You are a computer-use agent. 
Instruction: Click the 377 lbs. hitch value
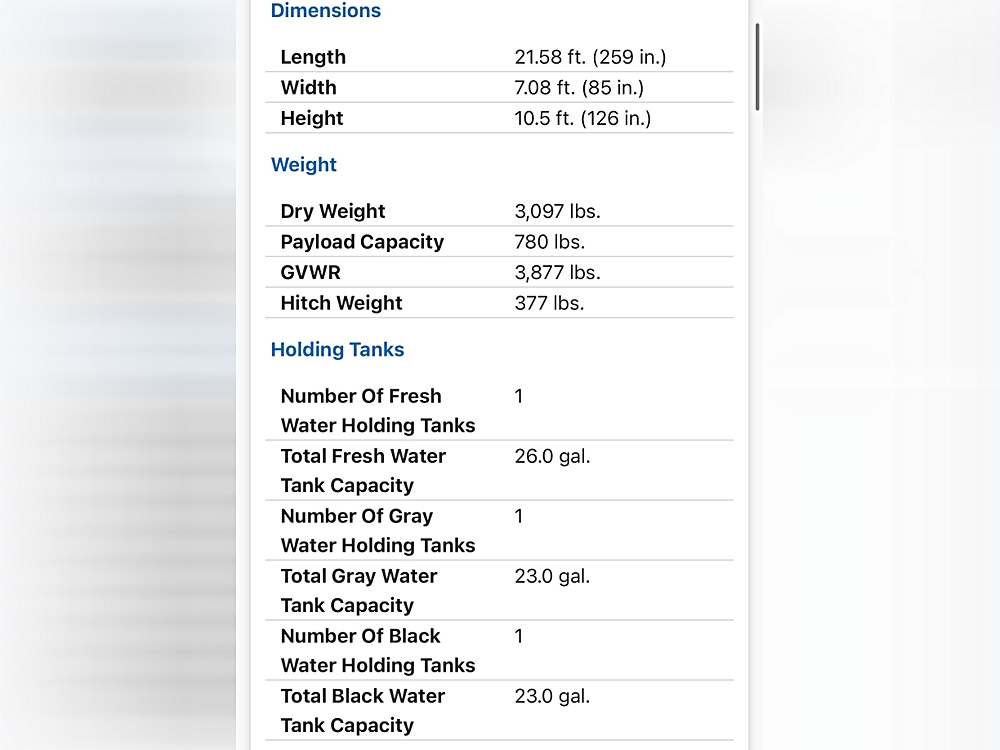pos(549,303)
